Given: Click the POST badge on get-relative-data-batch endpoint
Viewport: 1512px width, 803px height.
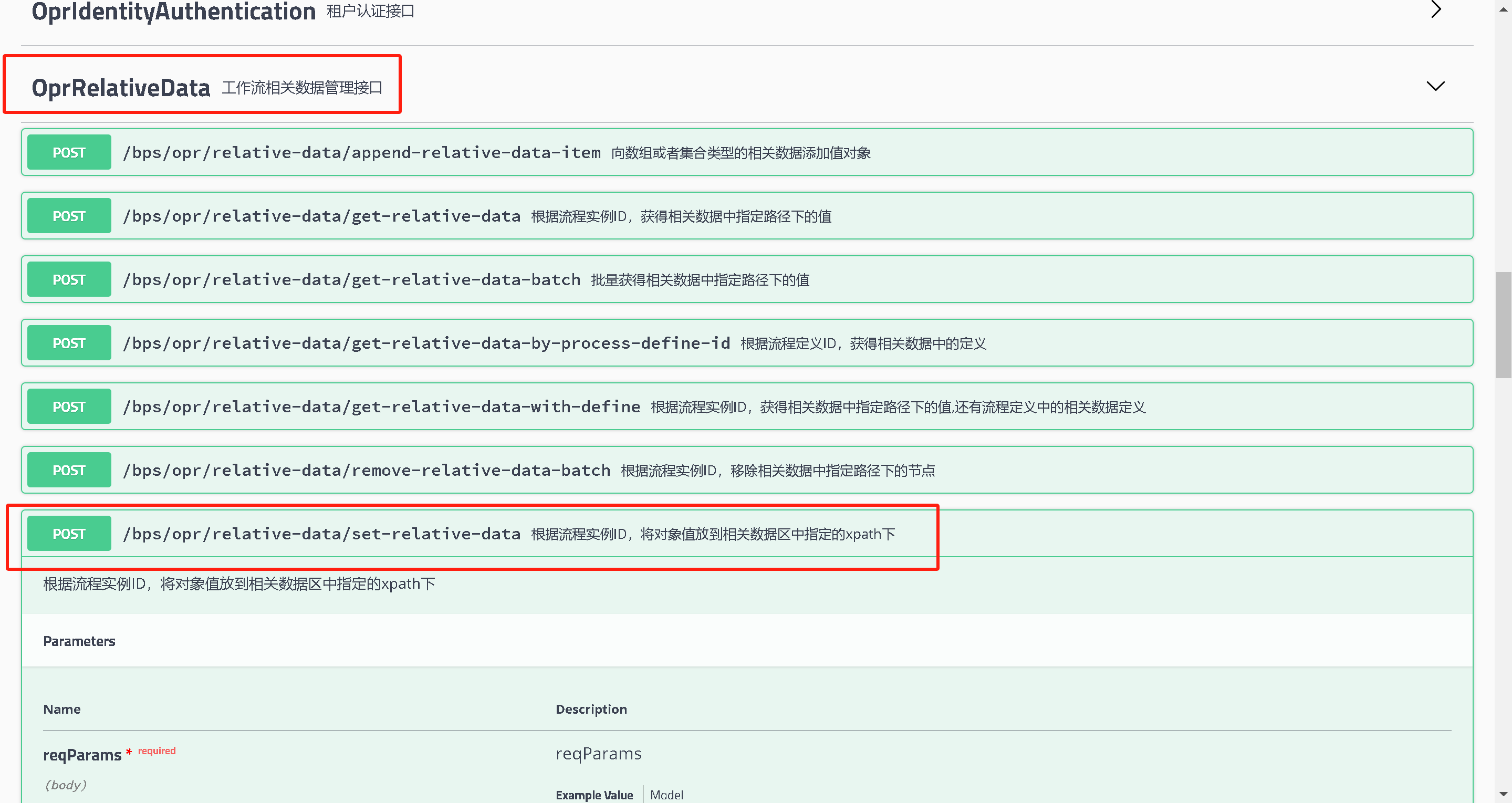Looking at the screenshot, I should pos(69,279).
